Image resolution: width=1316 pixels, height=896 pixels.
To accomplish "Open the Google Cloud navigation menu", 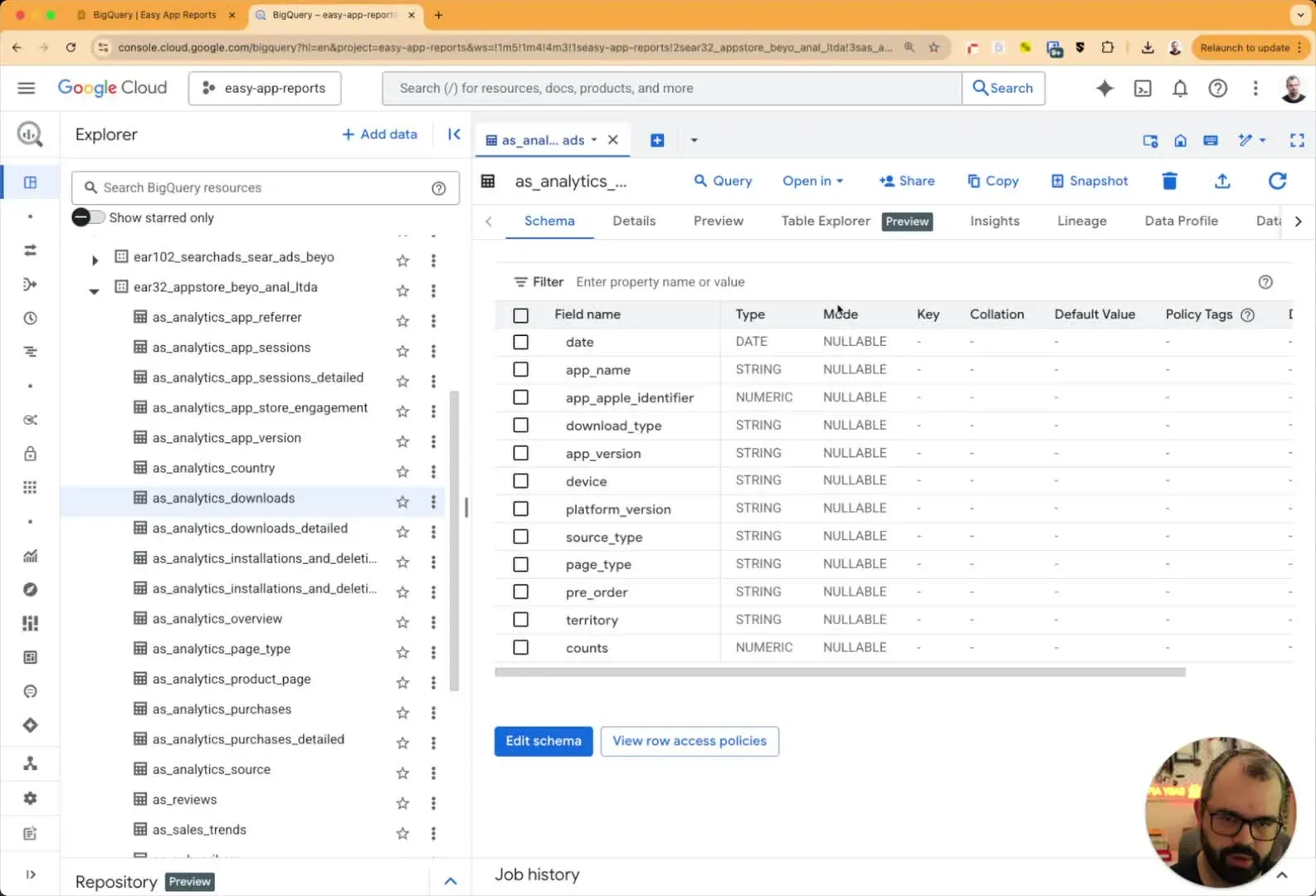I will click(27, 88).
